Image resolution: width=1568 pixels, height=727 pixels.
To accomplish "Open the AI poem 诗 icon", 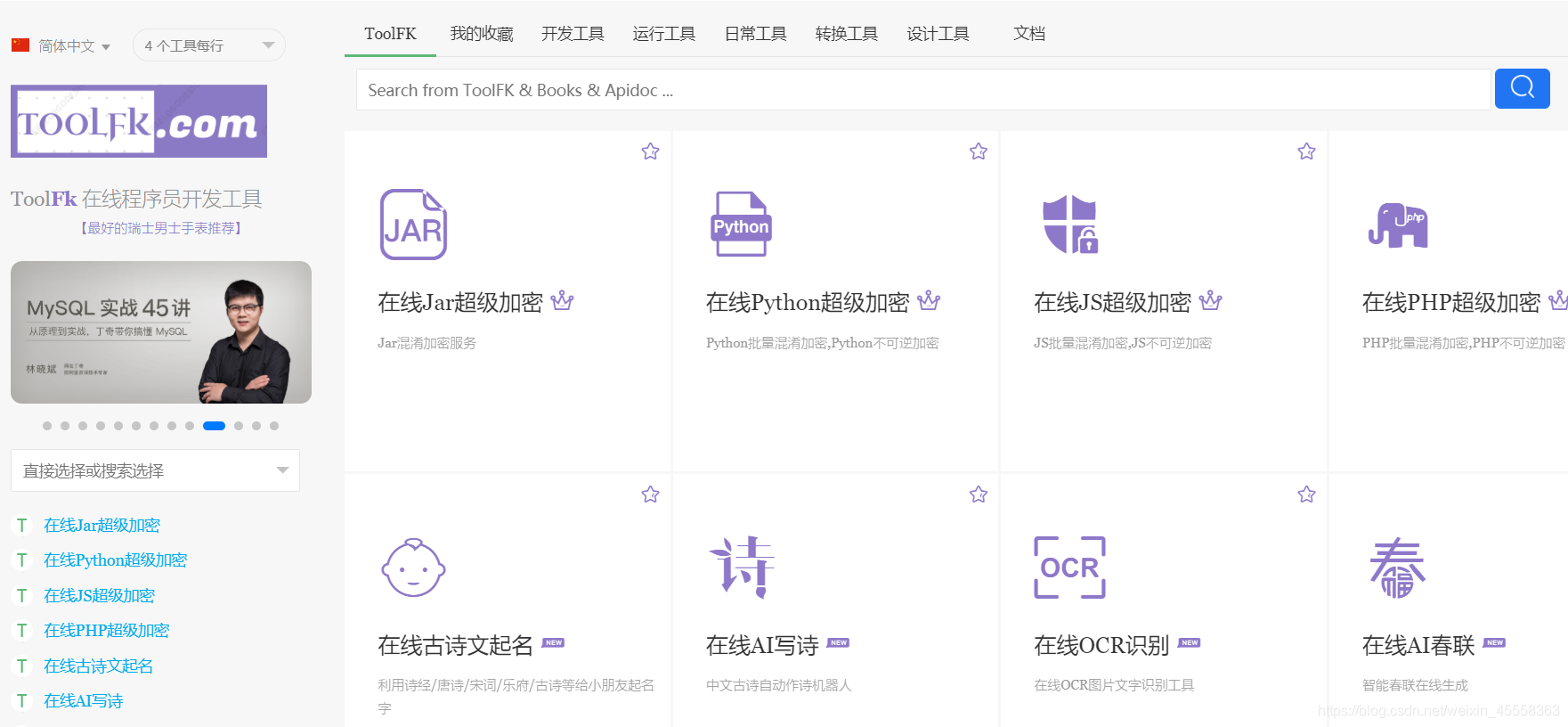I will 742,567.
